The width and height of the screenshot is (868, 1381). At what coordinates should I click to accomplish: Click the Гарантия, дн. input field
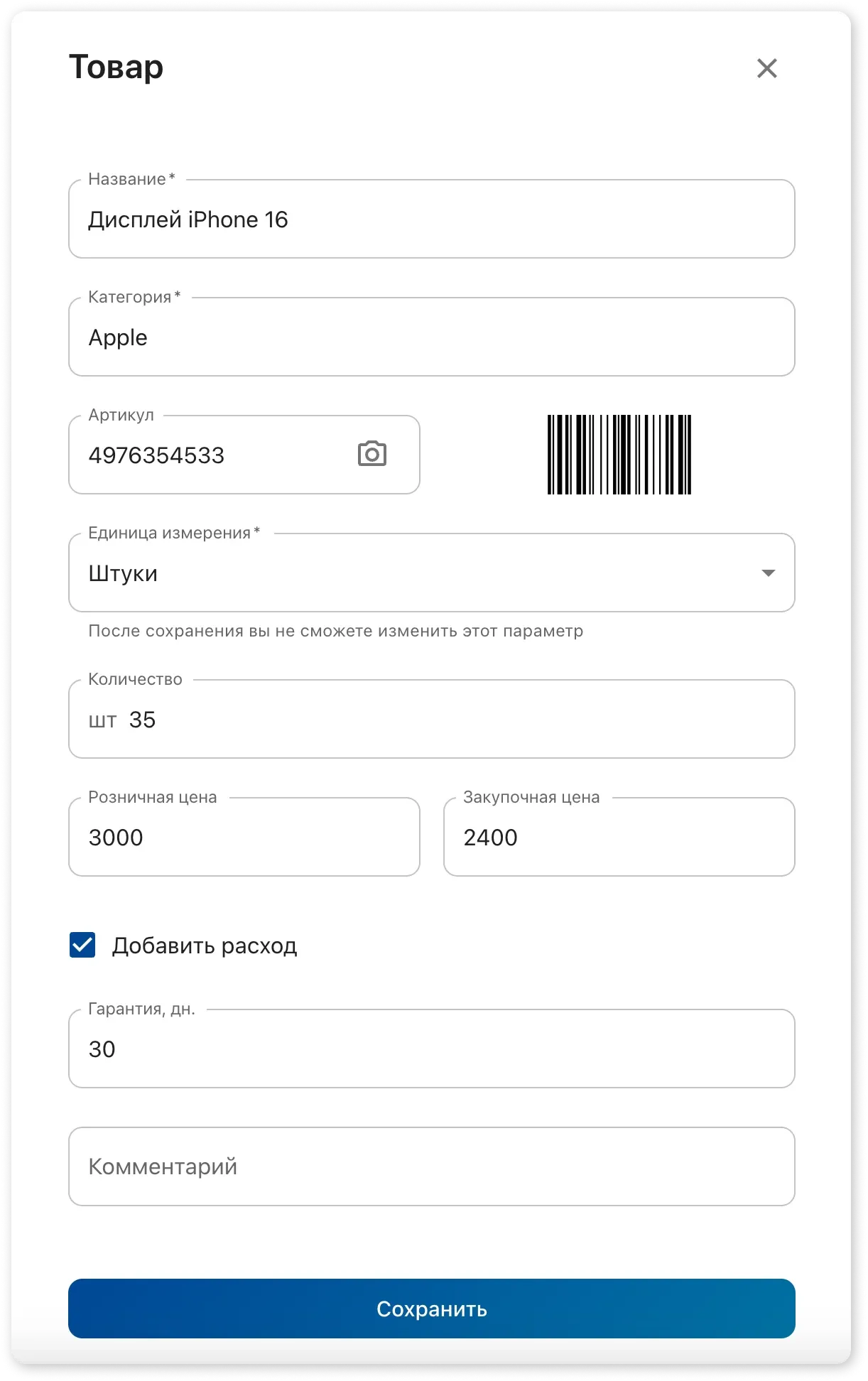(x=431, y=1049)
